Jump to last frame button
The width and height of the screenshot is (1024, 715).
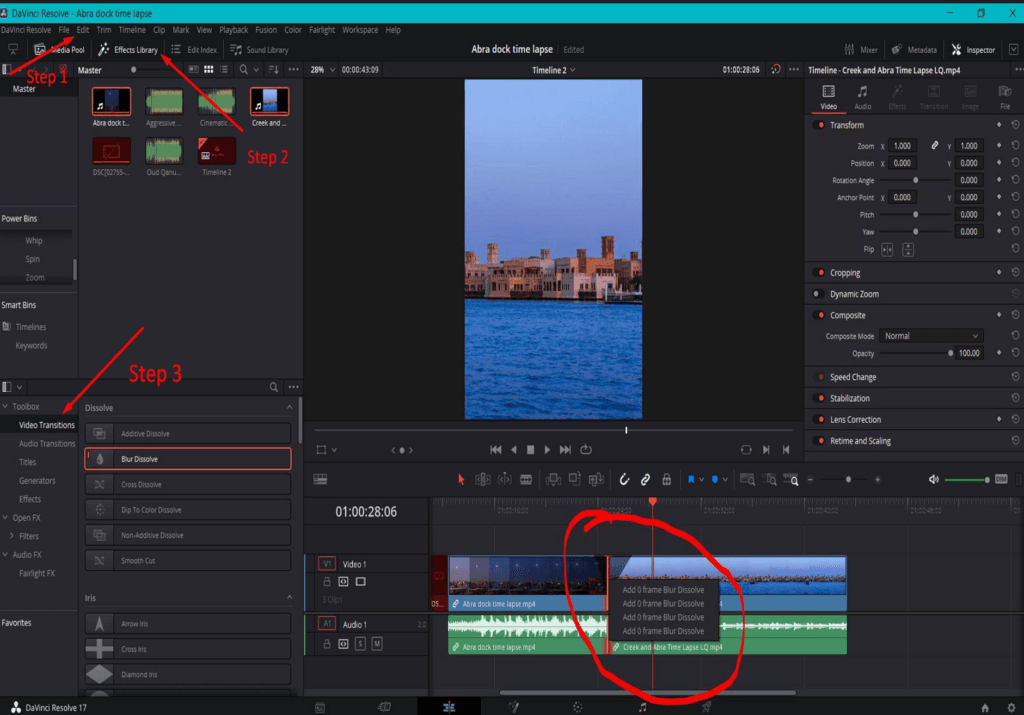tap(566, 450)
